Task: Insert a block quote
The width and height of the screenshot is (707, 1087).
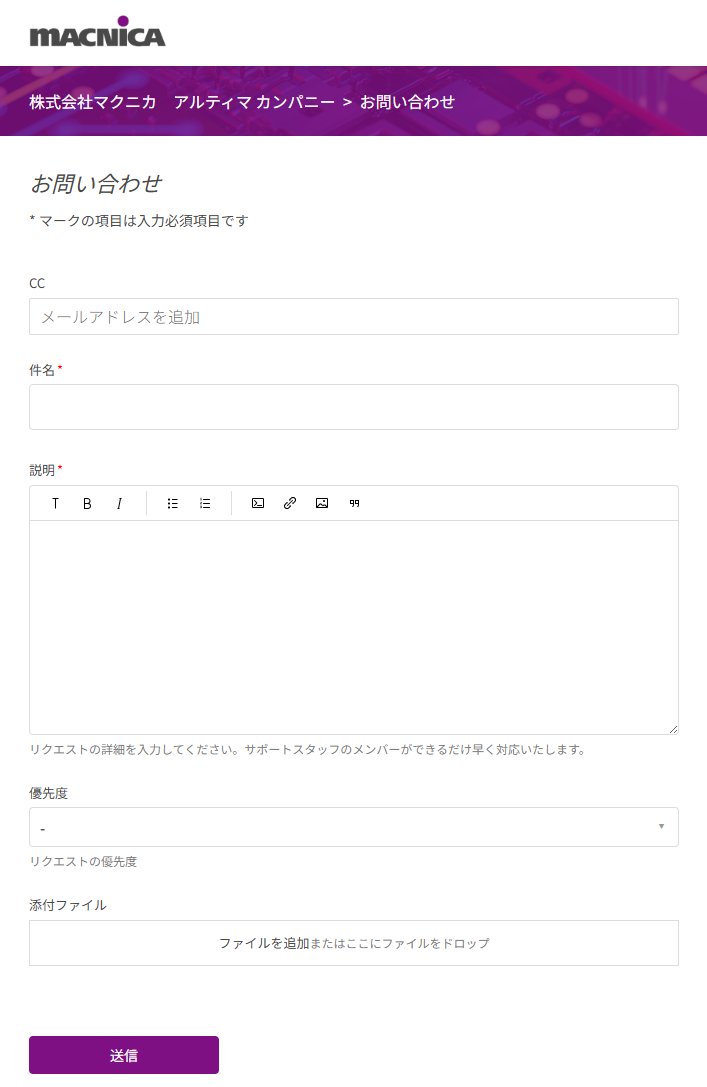Action: pos(354,504)
